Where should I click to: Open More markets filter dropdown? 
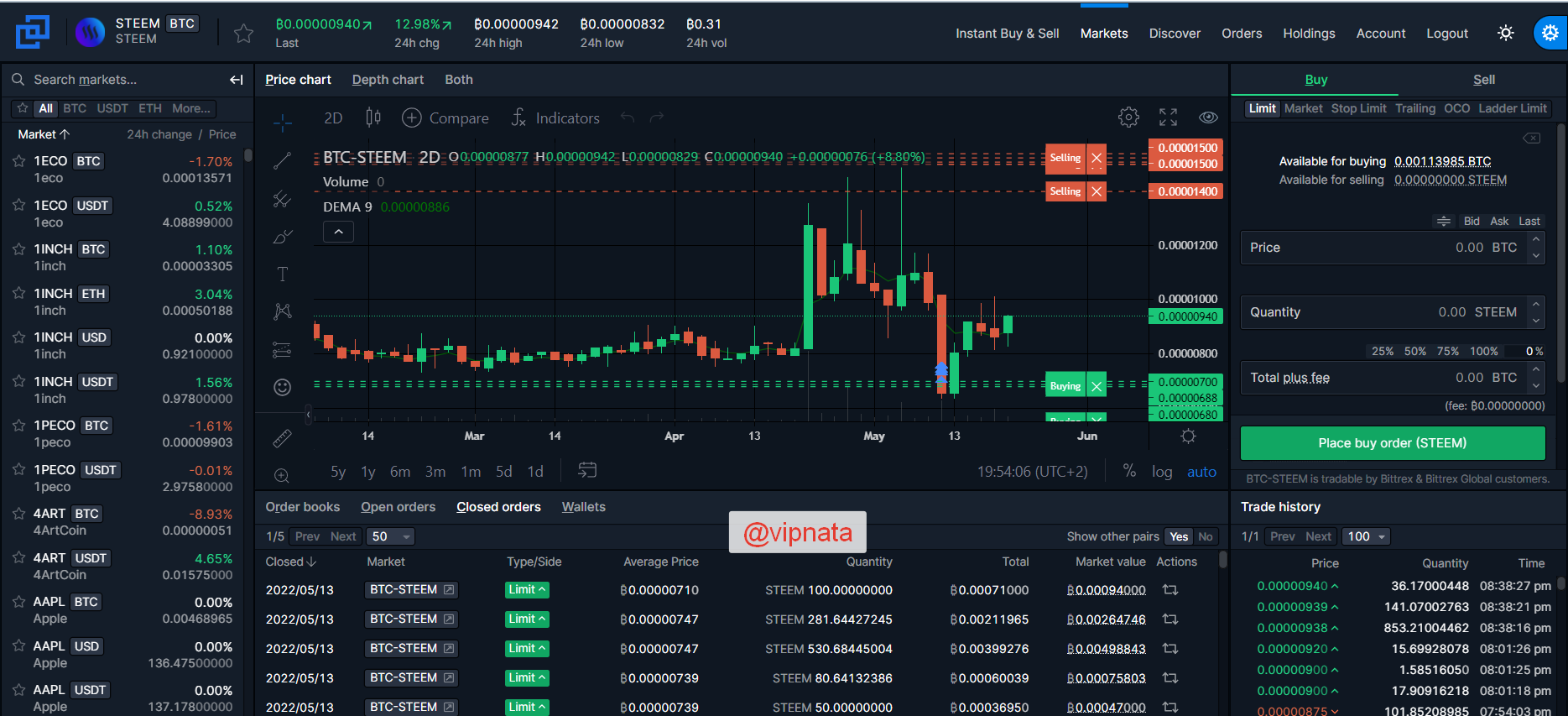191,108
